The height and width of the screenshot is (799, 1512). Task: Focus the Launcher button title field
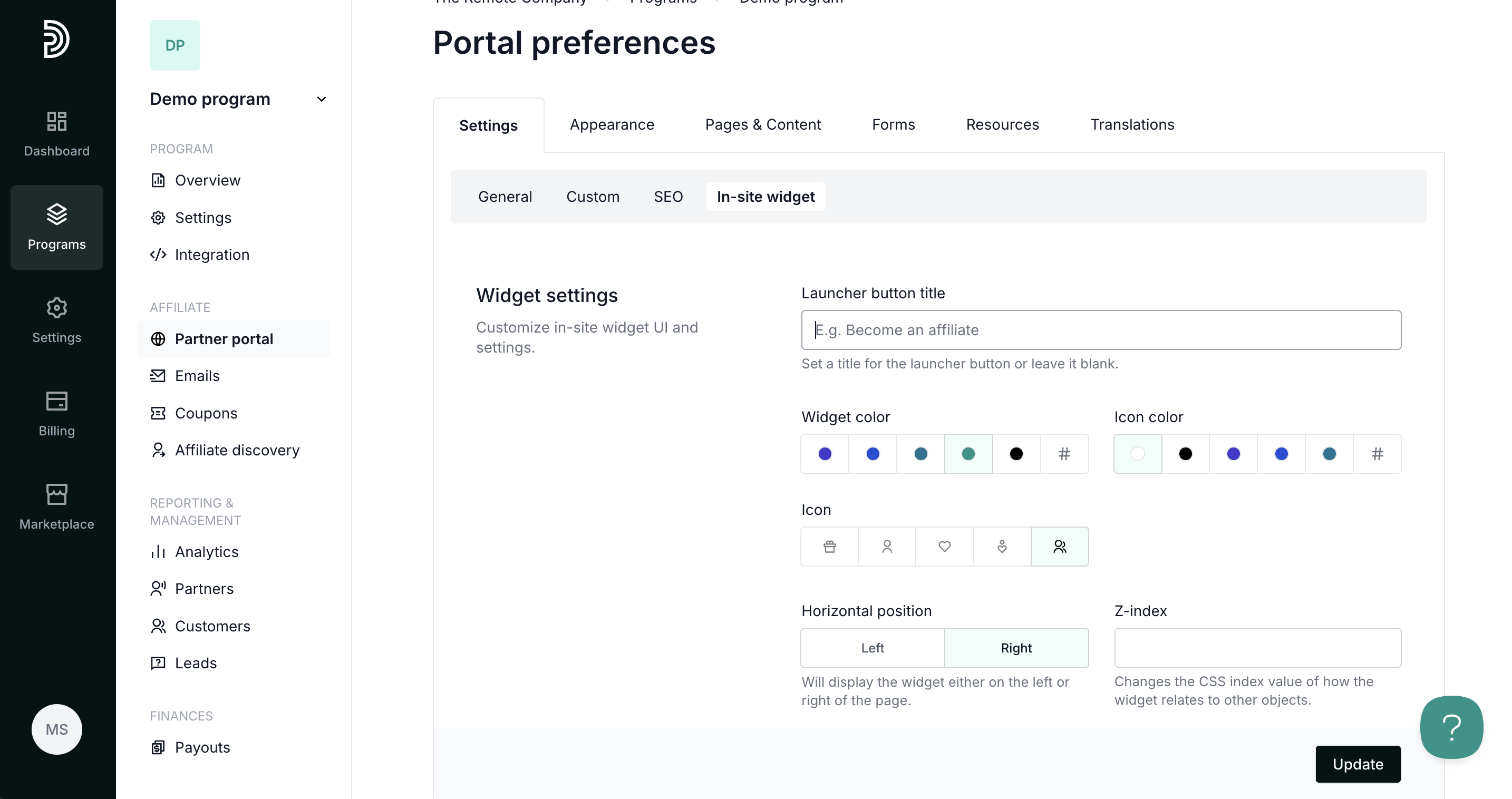pyautogui.click(x=1101, y=330)
